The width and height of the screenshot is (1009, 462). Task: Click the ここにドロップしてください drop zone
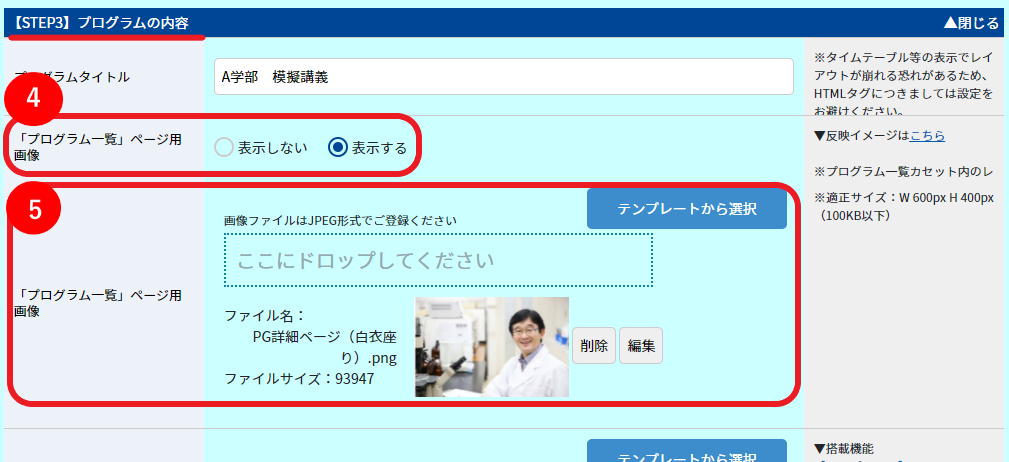point(438,260)
